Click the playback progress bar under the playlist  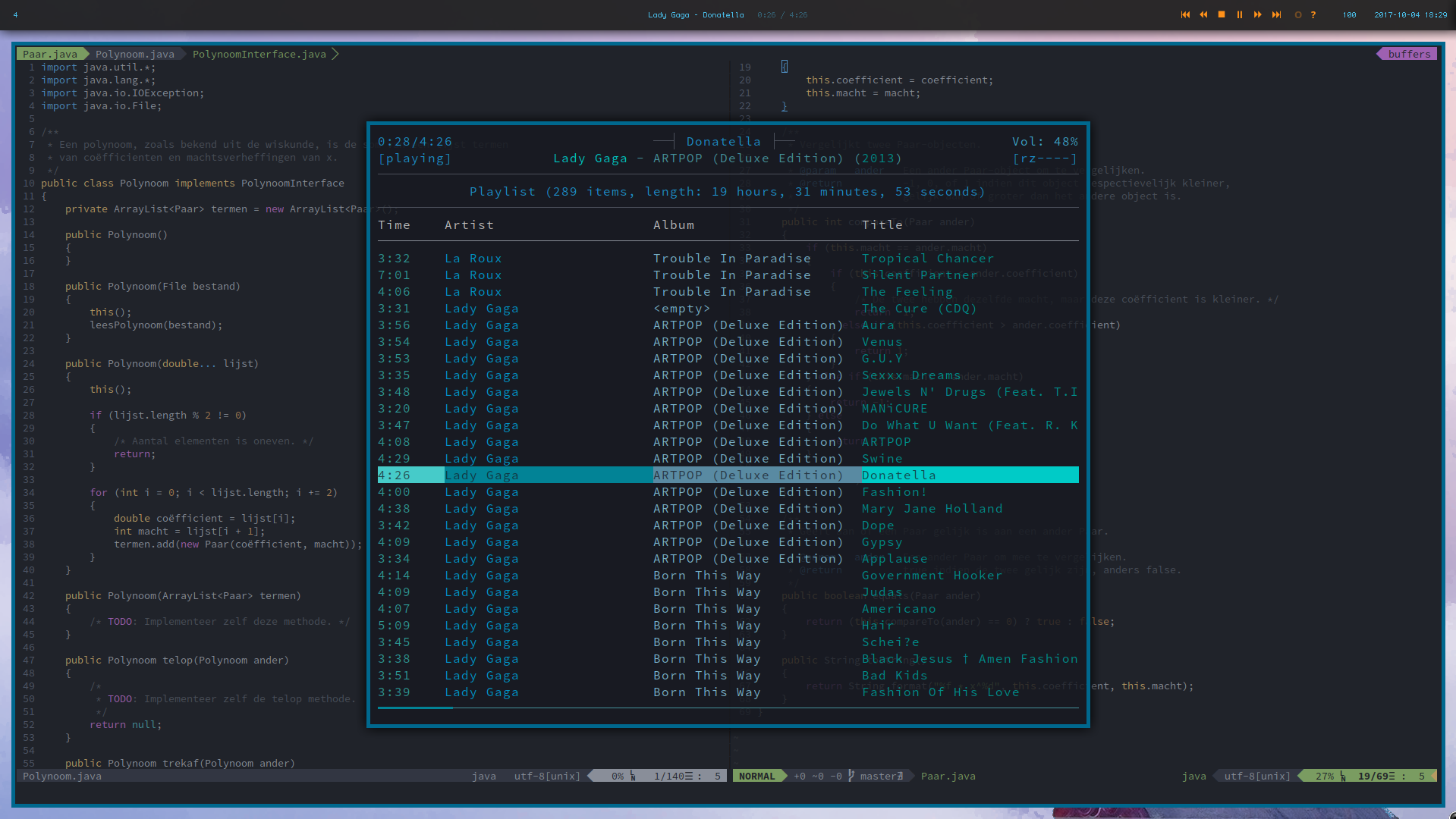[x=728, y=708]
